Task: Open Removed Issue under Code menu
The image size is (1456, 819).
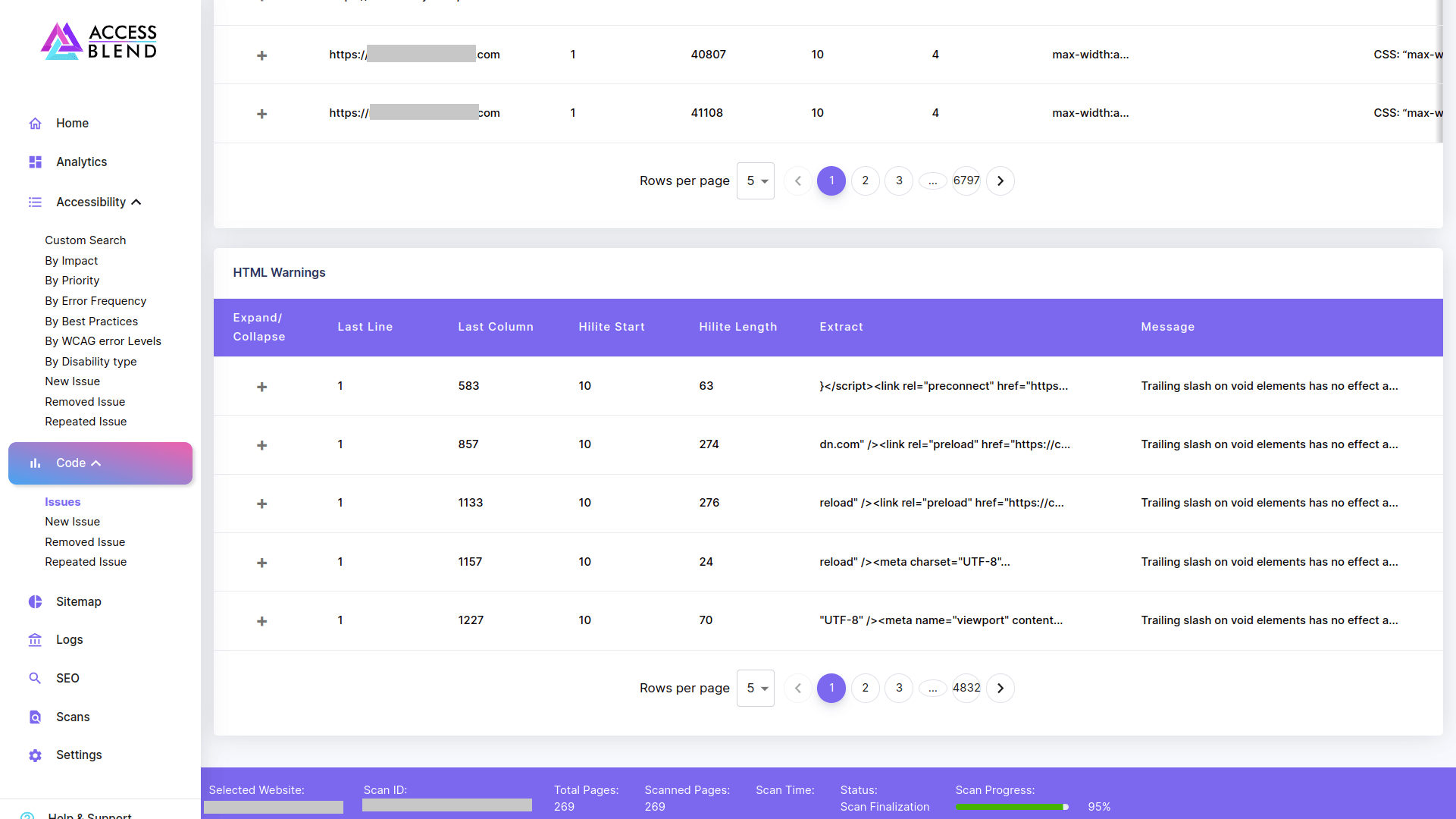Action: [x=85, y=542]
